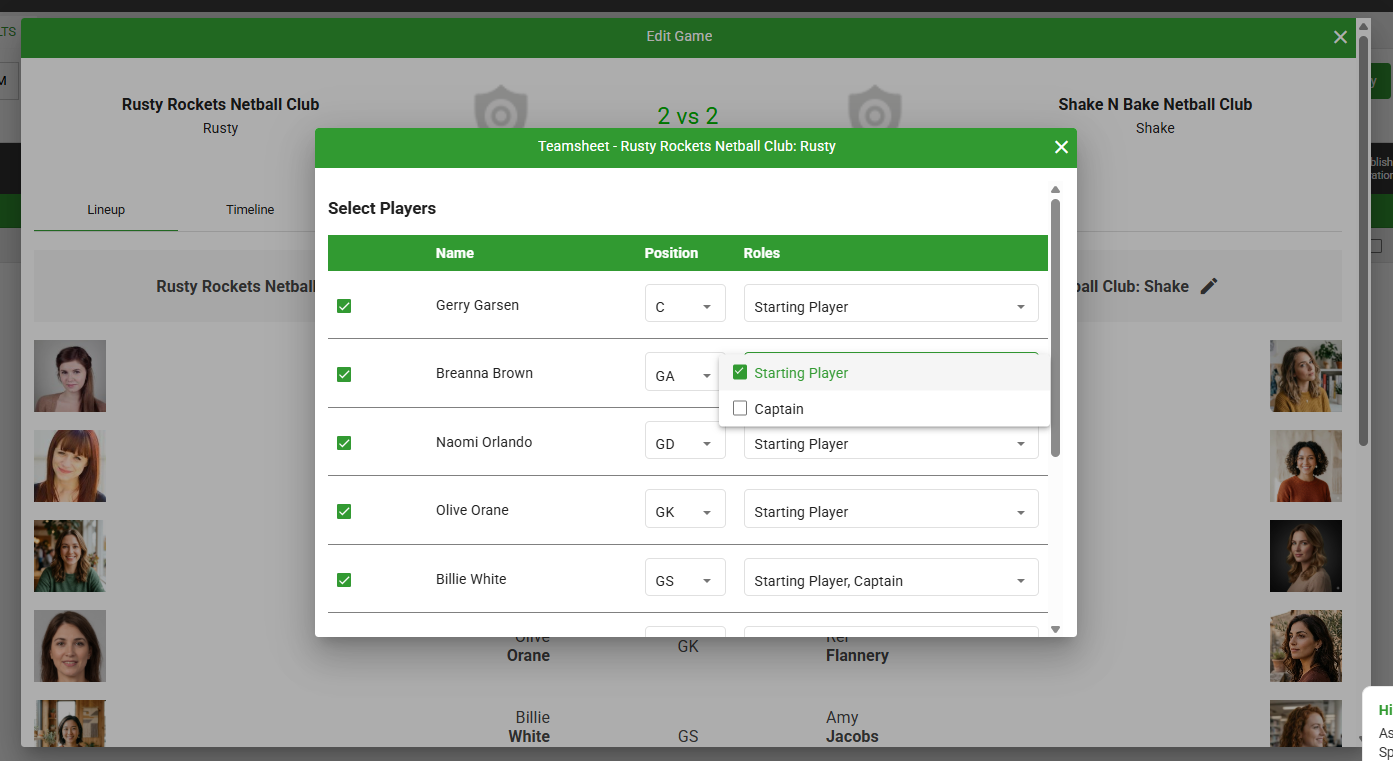The image size is (1393, 761).
Task: Click red-haired player photo on left
Action: tap(70, 466)
